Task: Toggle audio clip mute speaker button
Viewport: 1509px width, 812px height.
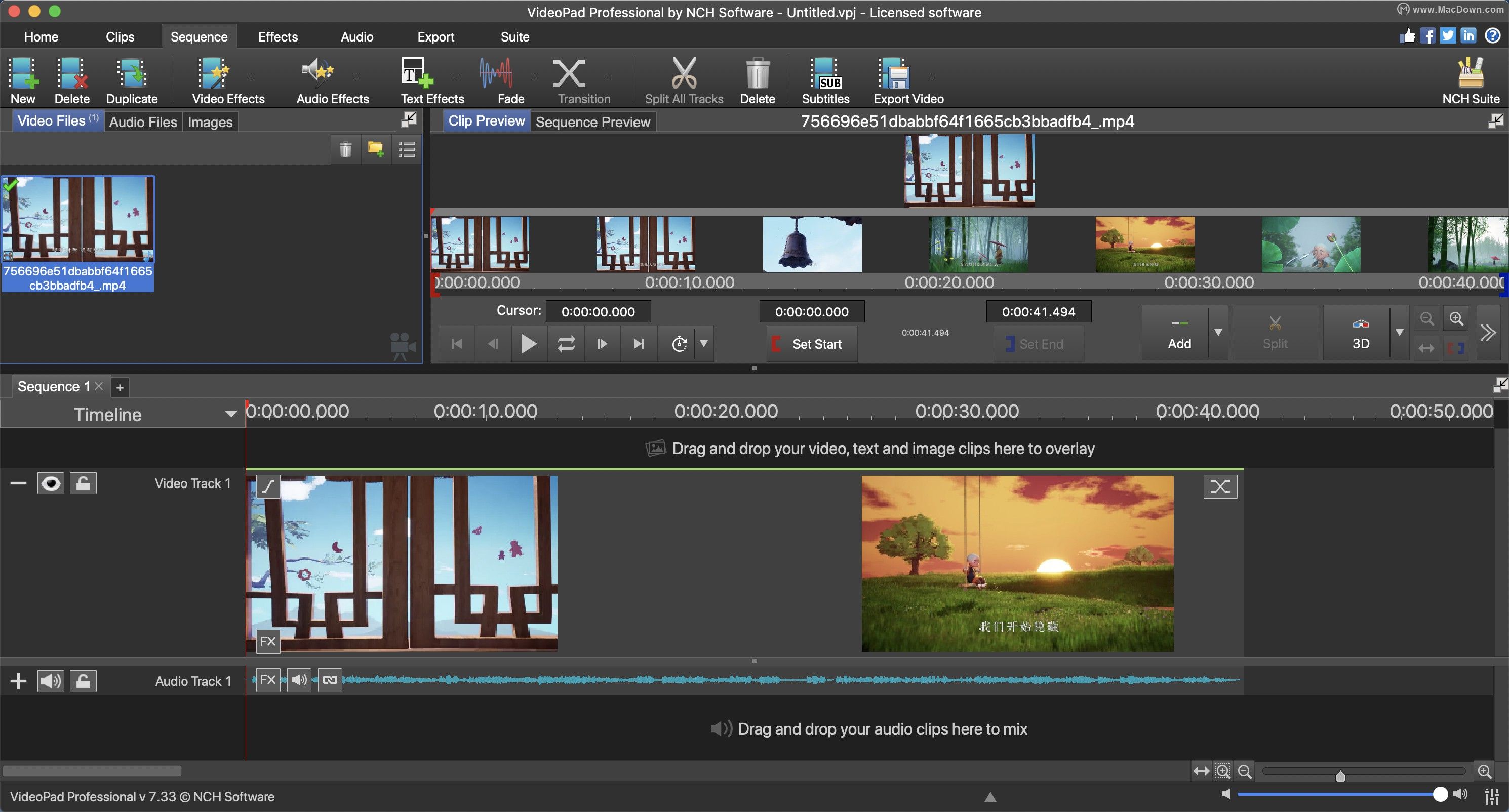Action: click(x=299, y=680)
